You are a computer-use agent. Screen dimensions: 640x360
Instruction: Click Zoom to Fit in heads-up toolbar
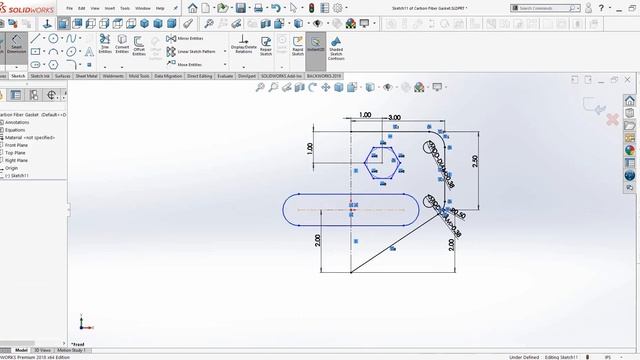[260, 87]
